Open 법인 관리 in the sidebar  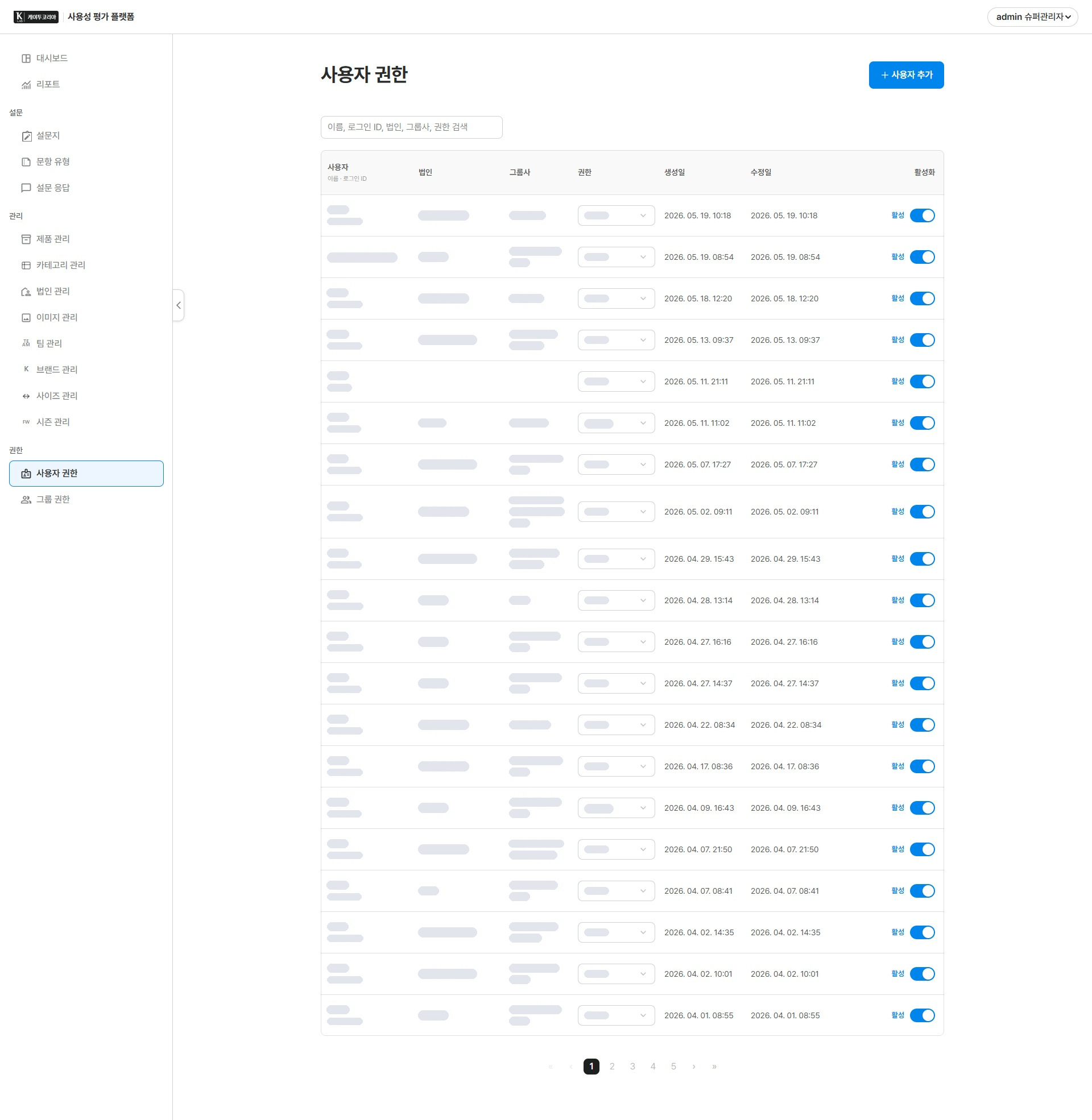(86, 292)
